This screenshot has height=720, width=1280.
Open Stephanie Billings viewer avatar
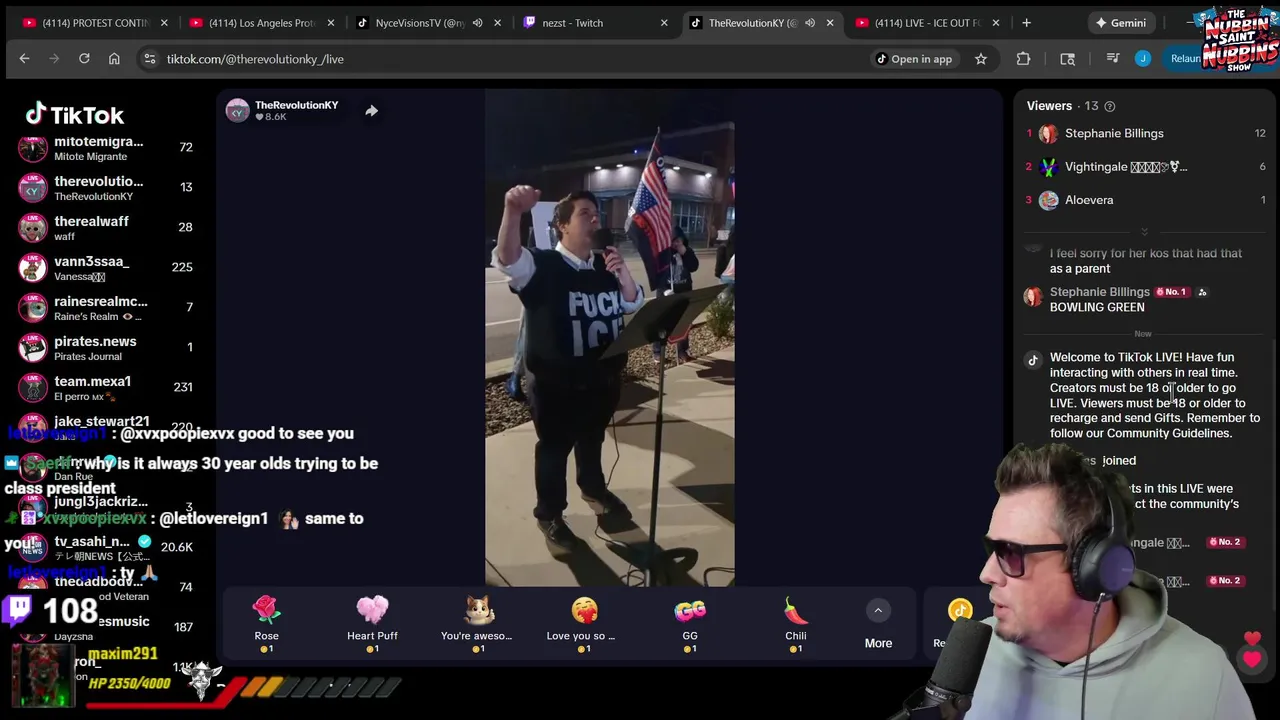pyautogui.click(x=1048, y=133)
